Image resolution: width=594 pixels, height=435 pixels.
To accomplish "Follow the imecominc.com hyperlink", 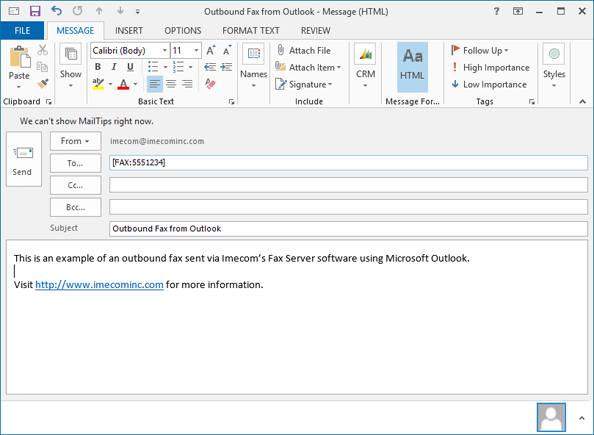I will [99, 285].
